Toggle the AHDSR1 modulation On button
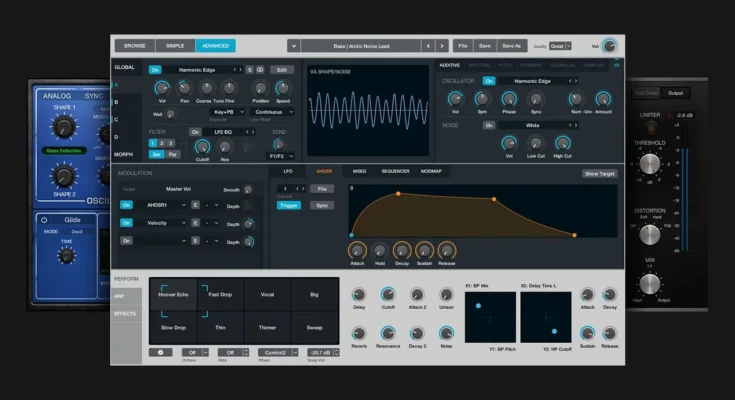Image resolution: width=735 pixels, height=400 pixels. point(126,205)
